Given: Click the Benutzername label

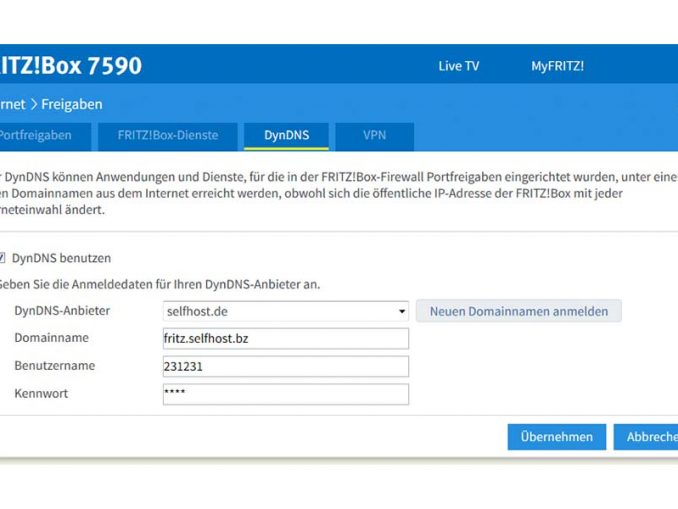Looking at the screenshot, I should coord(54,365).
